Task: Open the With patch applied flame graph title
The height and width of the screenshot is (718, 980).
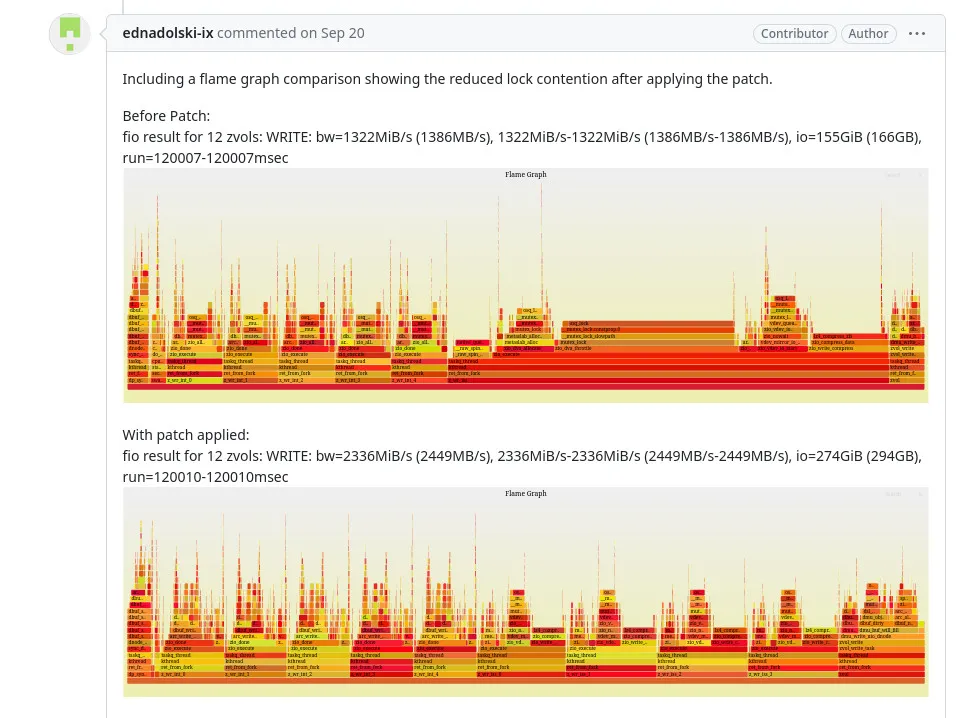Action: [x=526, y=493]
